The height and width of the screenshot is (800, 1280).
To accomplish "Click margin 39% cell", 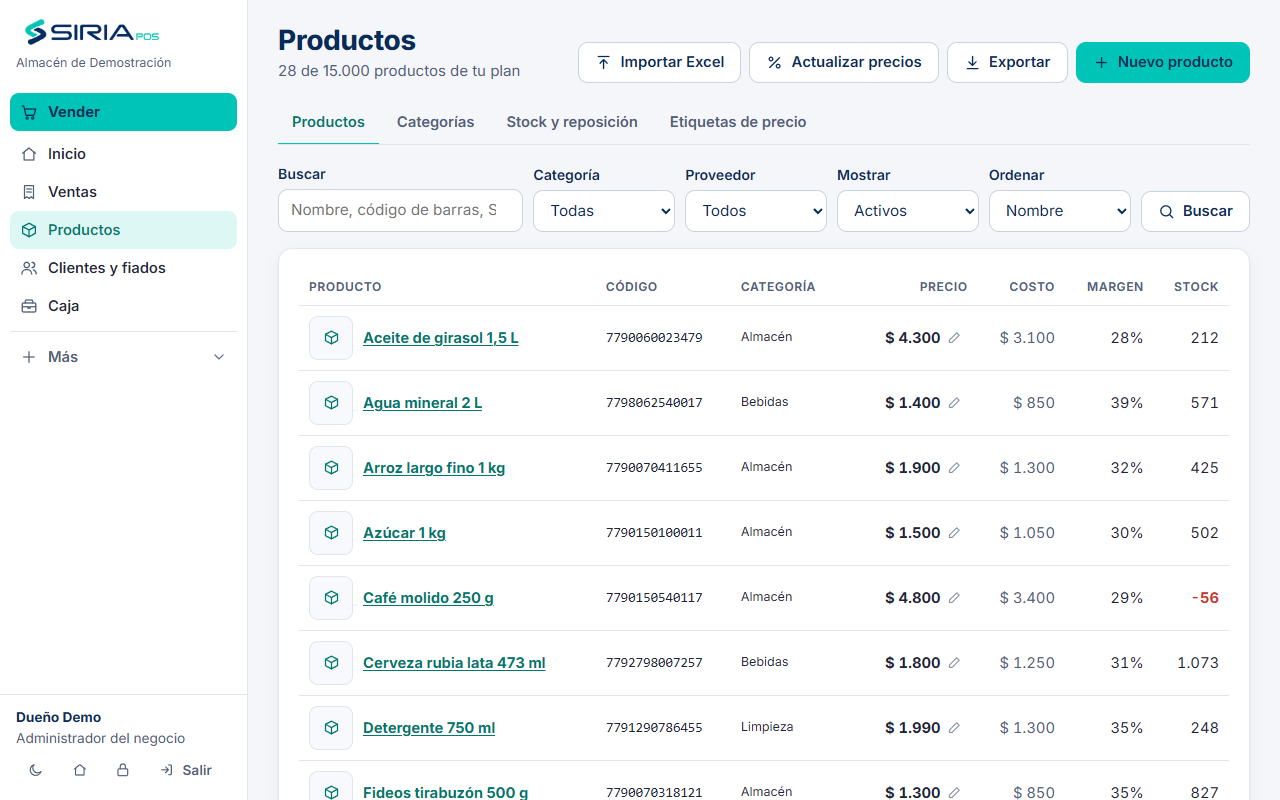I will click(x=1127, y=403).
